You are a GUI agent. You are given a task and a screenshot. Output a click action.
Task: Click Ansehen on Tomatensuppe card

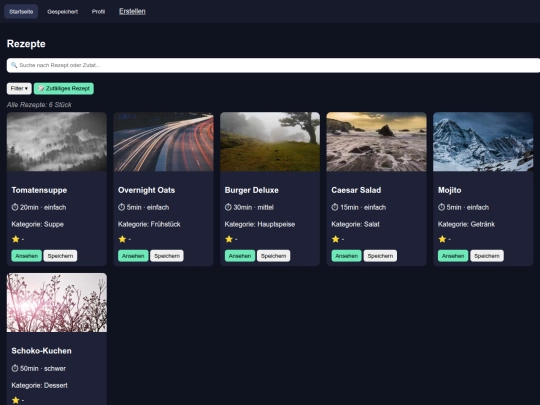pyautogui.click(x=27, y=256)
